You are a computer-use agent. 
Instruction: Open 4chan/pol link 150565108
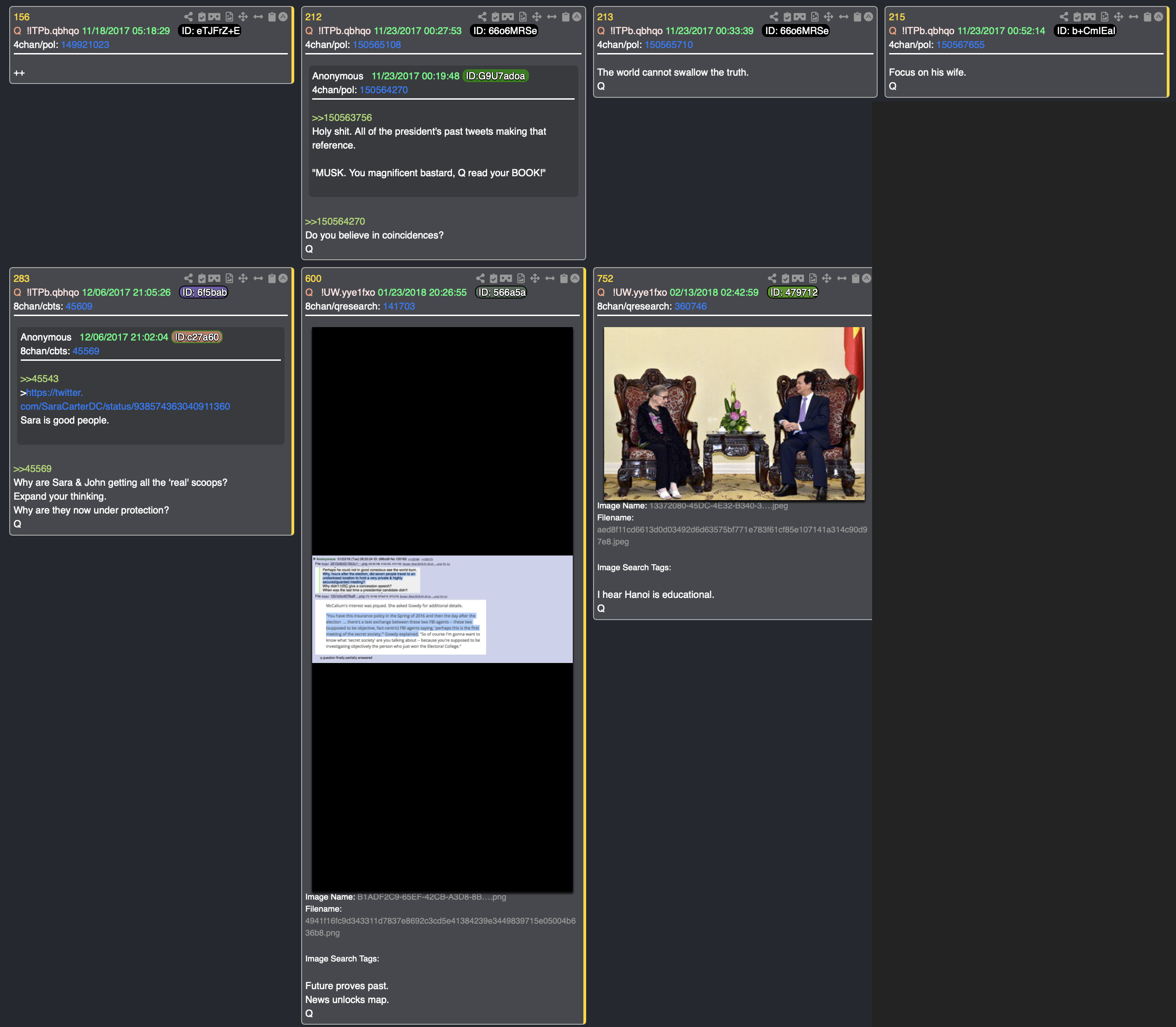377,45
